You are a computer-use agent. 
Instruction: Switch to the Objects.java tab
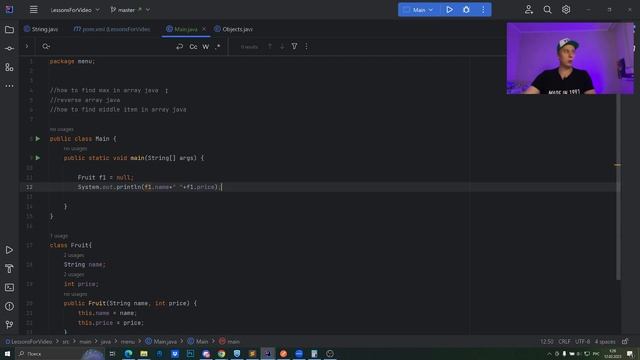pyautogui.click(x=233, y=29)
